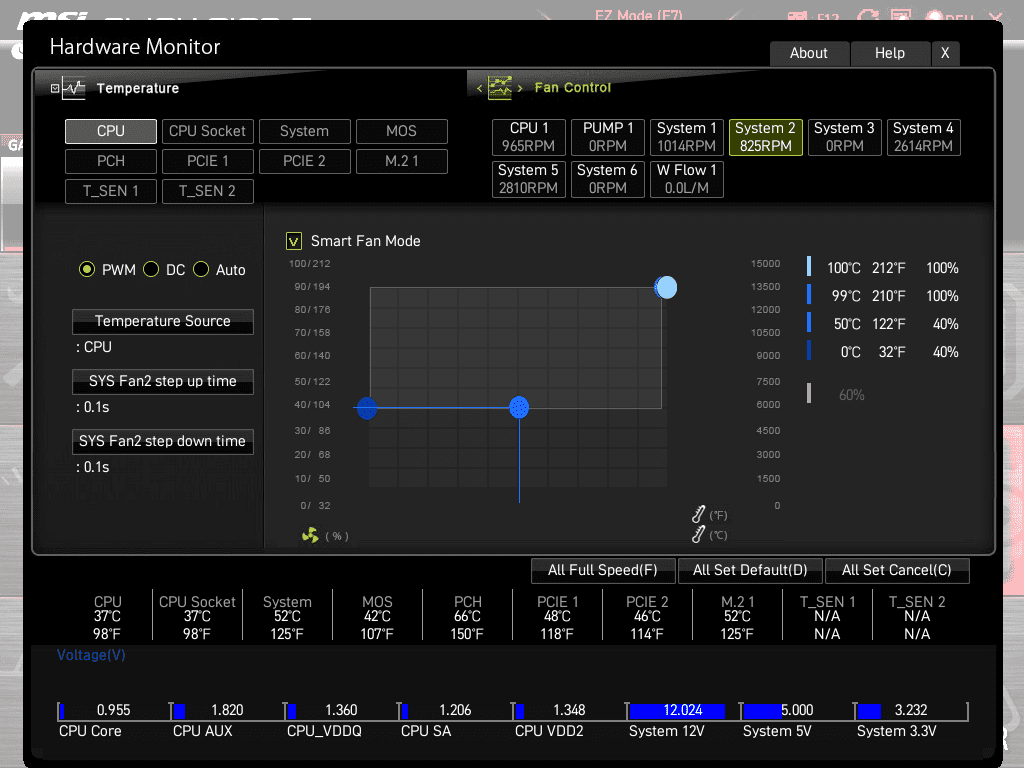Toggle the Smart Fan Mode checkbox

[x=294, y=241]
